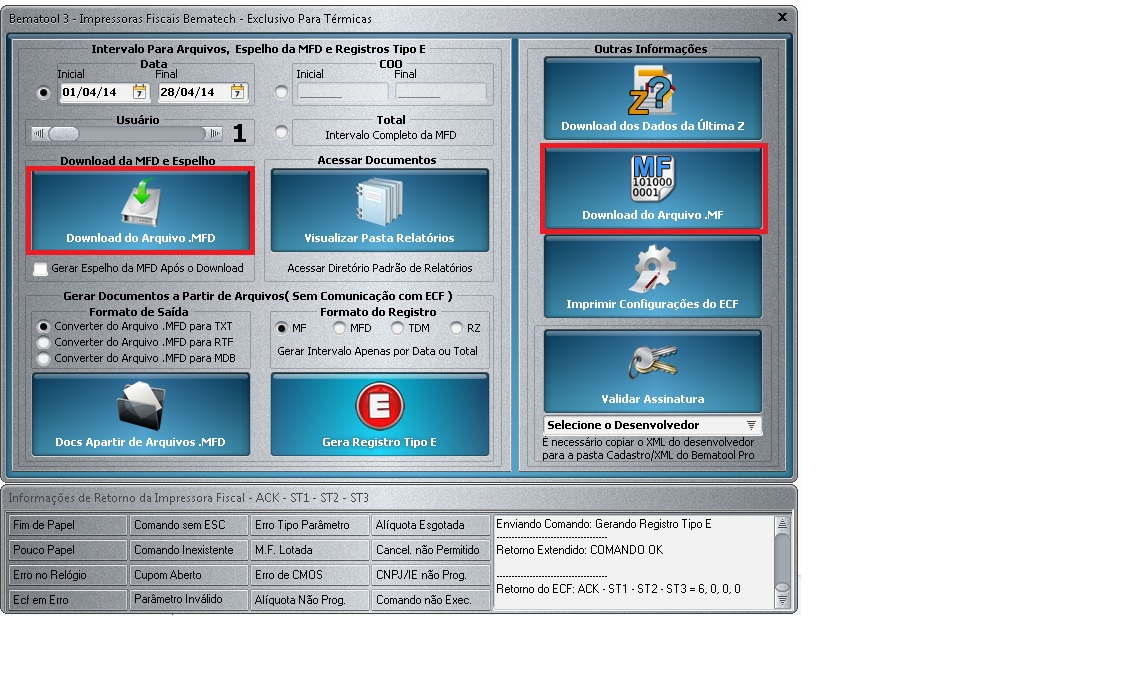This screenshot has height=673, width=1123.
Task: Click the Cupom Aberto status indicator
Action: 188,575
